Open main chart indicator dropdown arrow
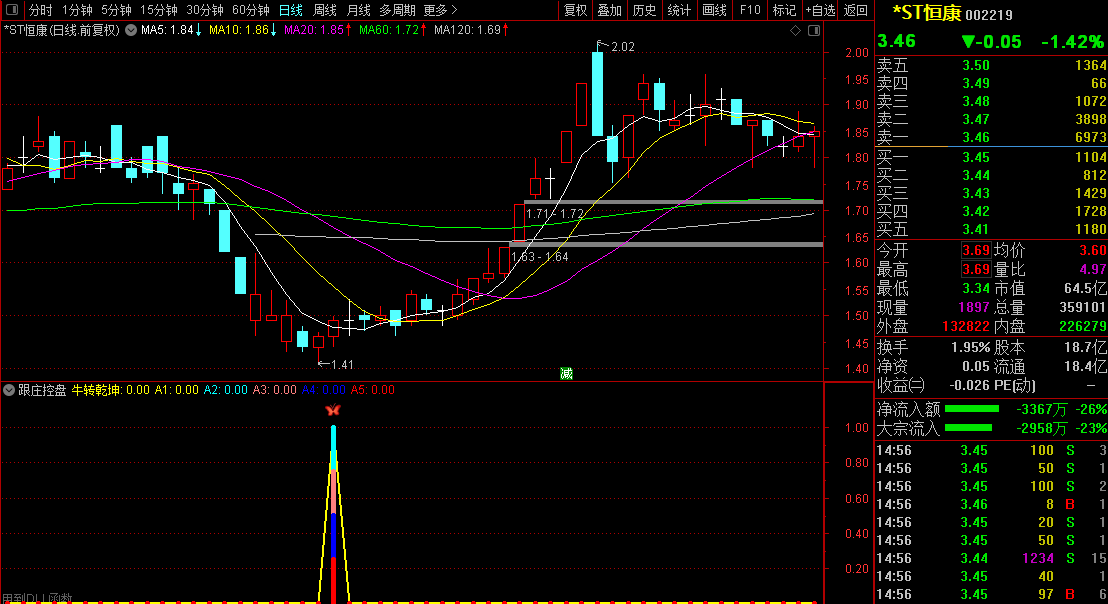 pyautogui.click(x=130, y=30)
